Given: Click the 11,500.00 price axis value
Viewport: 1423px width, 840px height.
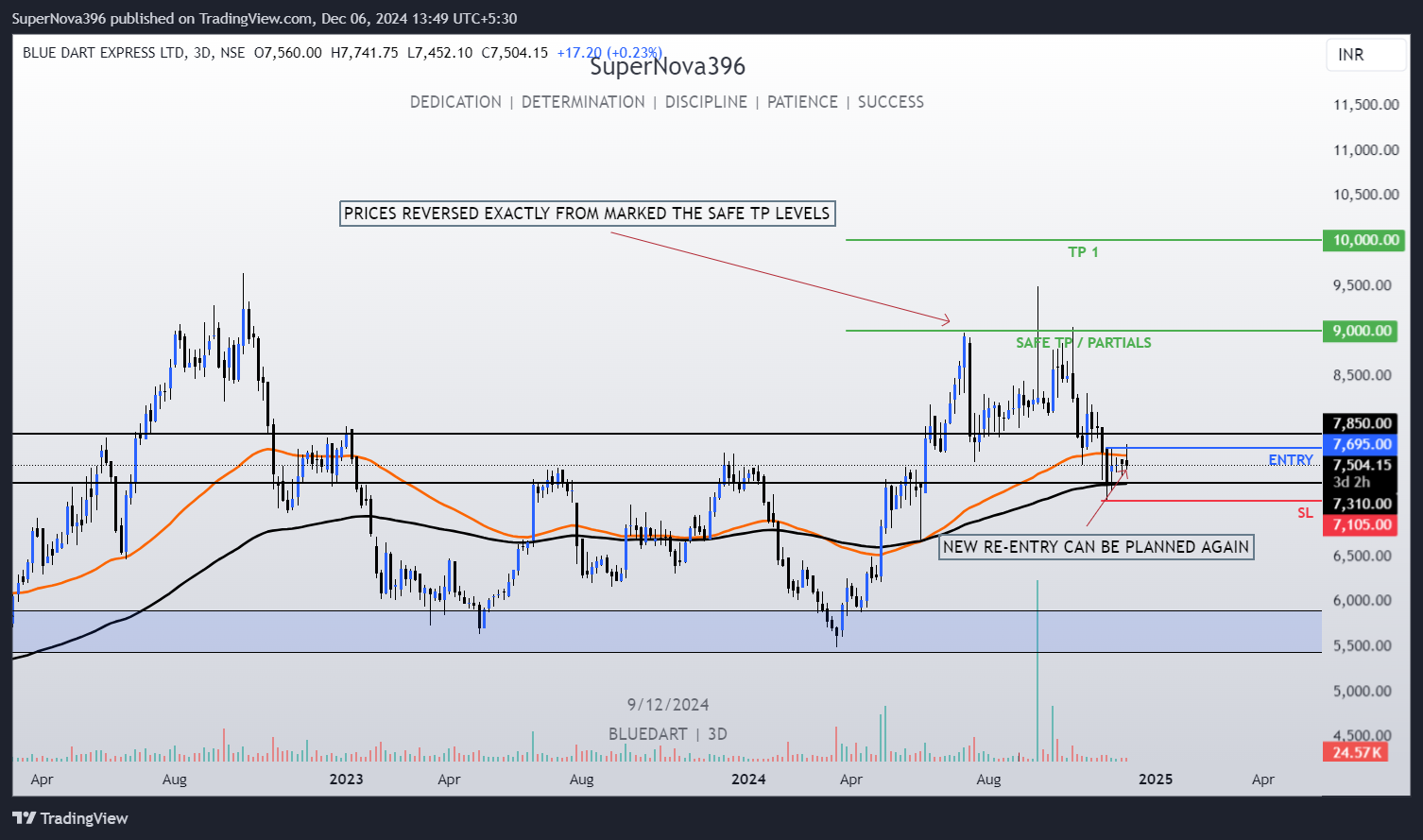Looking at the screenshot, I should point(1365,105).
